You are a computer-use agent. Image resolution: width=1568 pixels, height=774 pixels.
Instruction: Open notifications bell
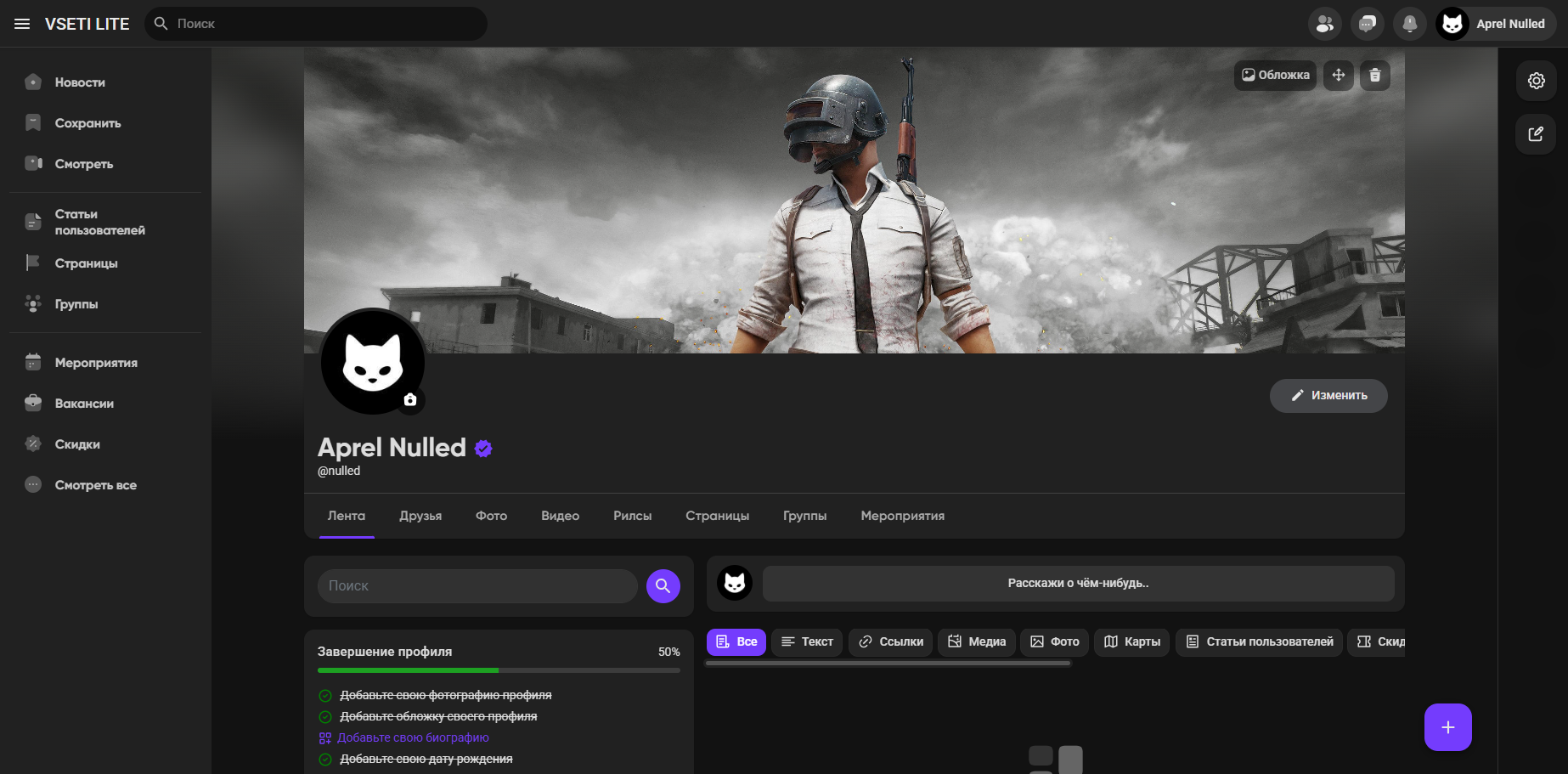tap(1409, 24)
